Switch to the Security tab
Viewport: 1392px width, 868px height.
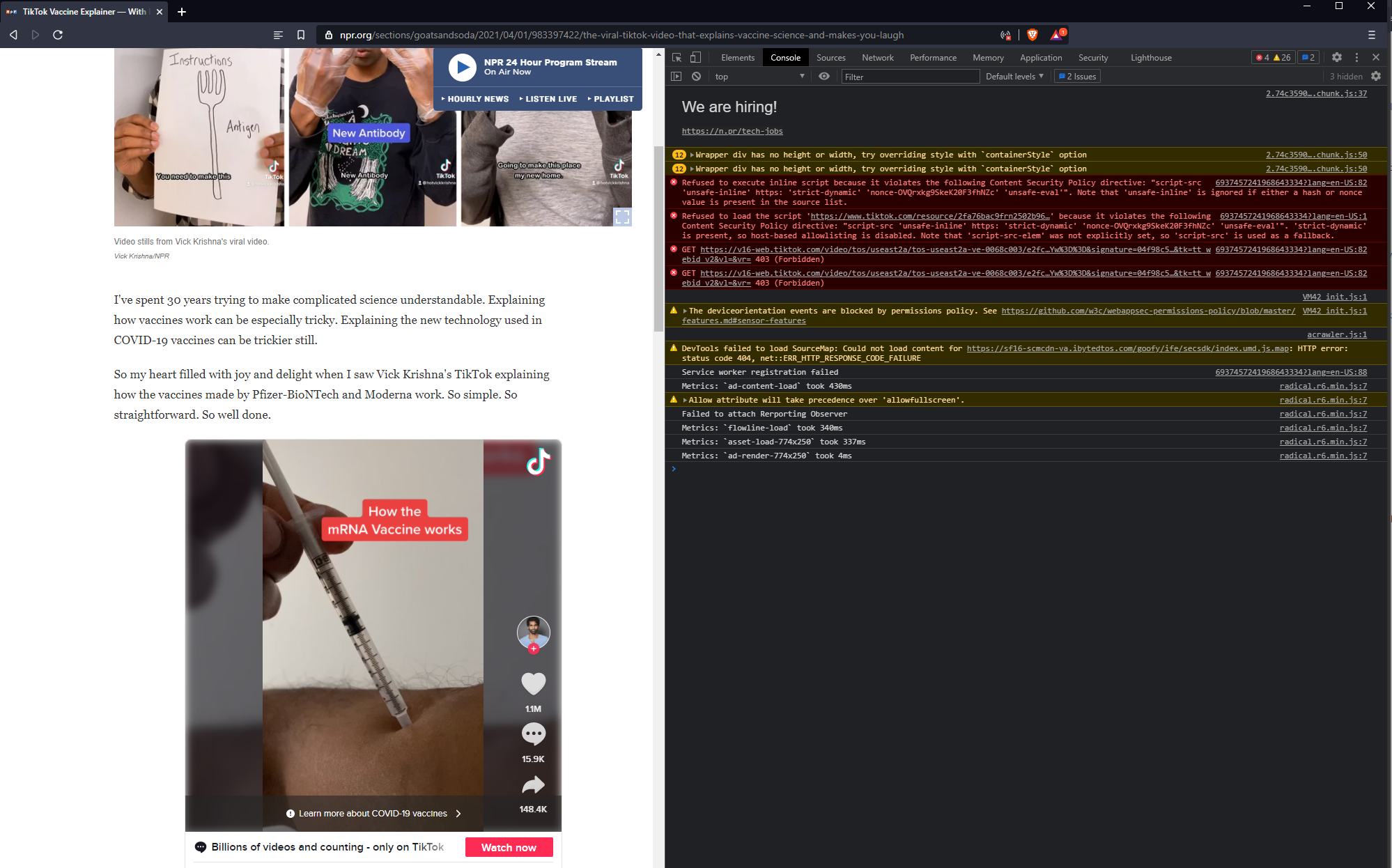coord(1093,58)
